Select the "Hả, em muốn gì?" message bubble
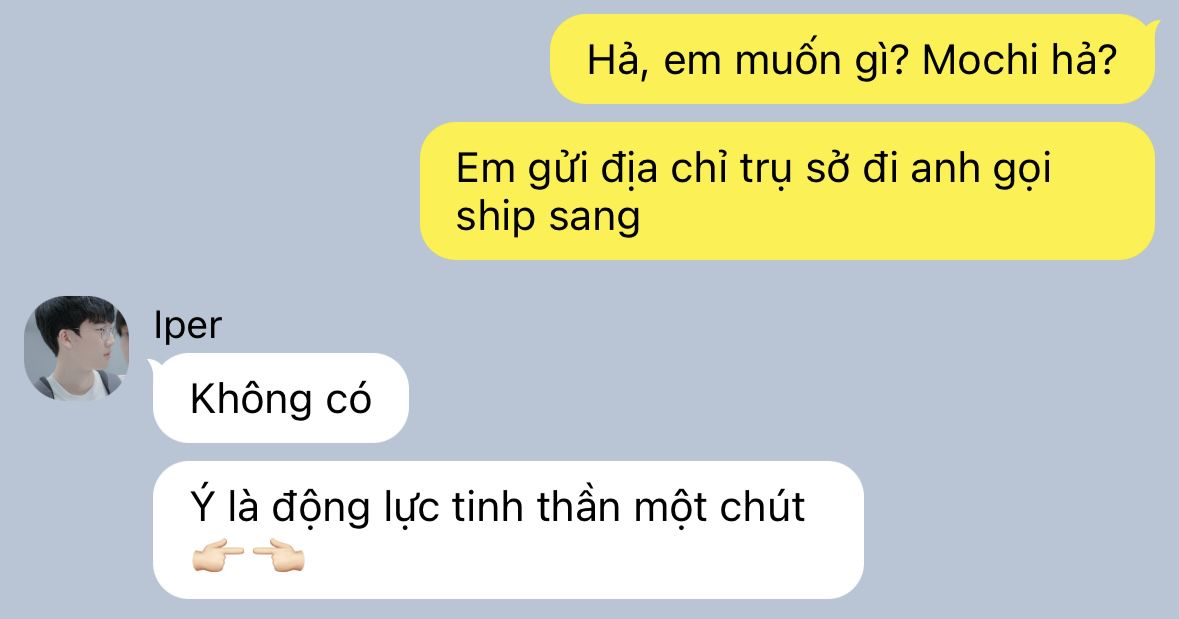Image resolution: width=1179 pixels, height=619 pixels. [x=853, y=59]
